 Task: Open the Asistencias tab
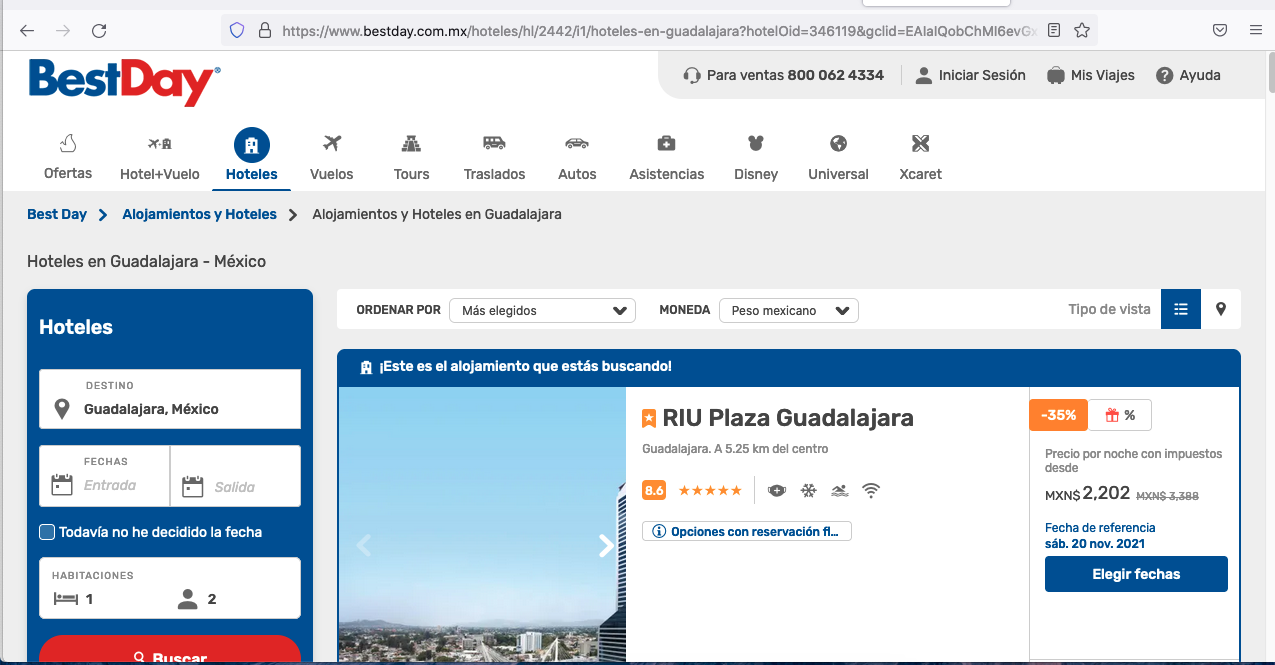667,157
